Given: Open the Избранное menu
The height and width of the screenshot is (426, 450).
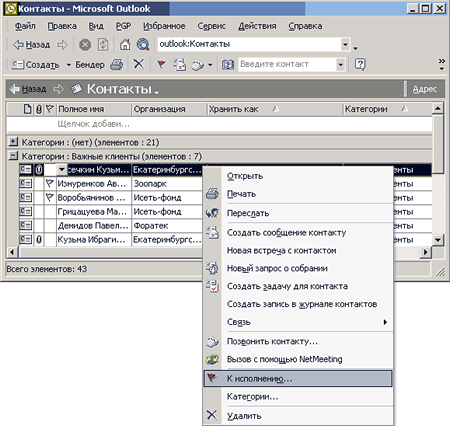Looking at the screenshot, I should pyautogui.click(x=164, y=26).
